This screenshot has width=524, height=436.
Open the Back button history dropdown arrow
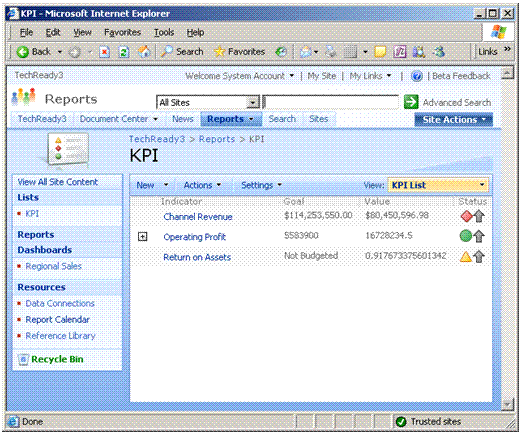pos(60,52)
